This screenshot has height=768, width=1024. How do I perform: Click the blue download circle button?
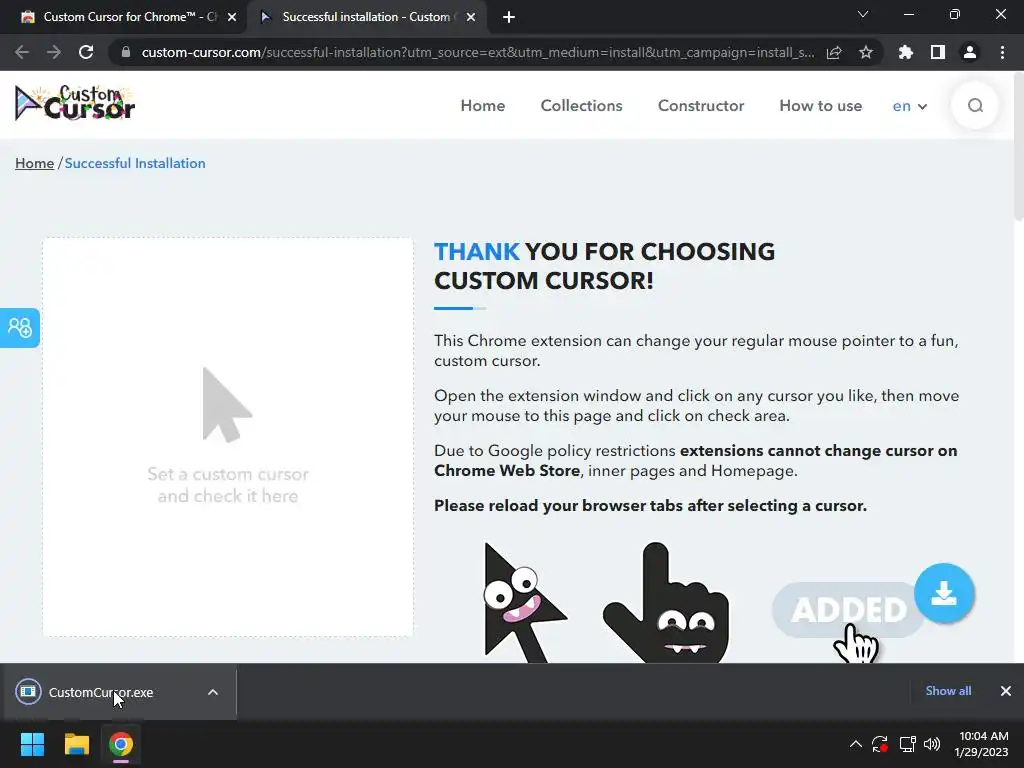click(x=944, y=593)
